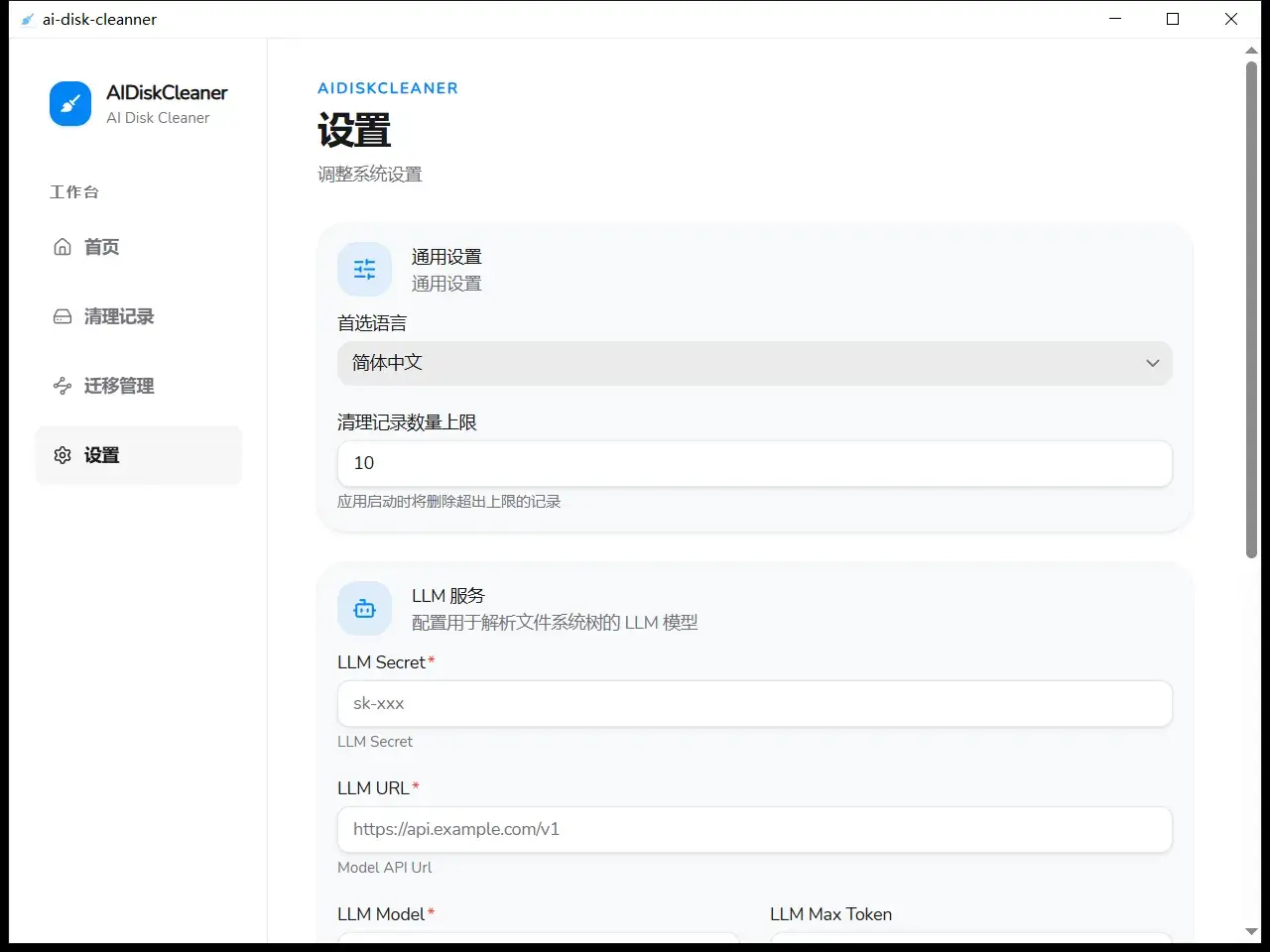Minimize the ai-disk-cleanner window

tap(1115, 19)
